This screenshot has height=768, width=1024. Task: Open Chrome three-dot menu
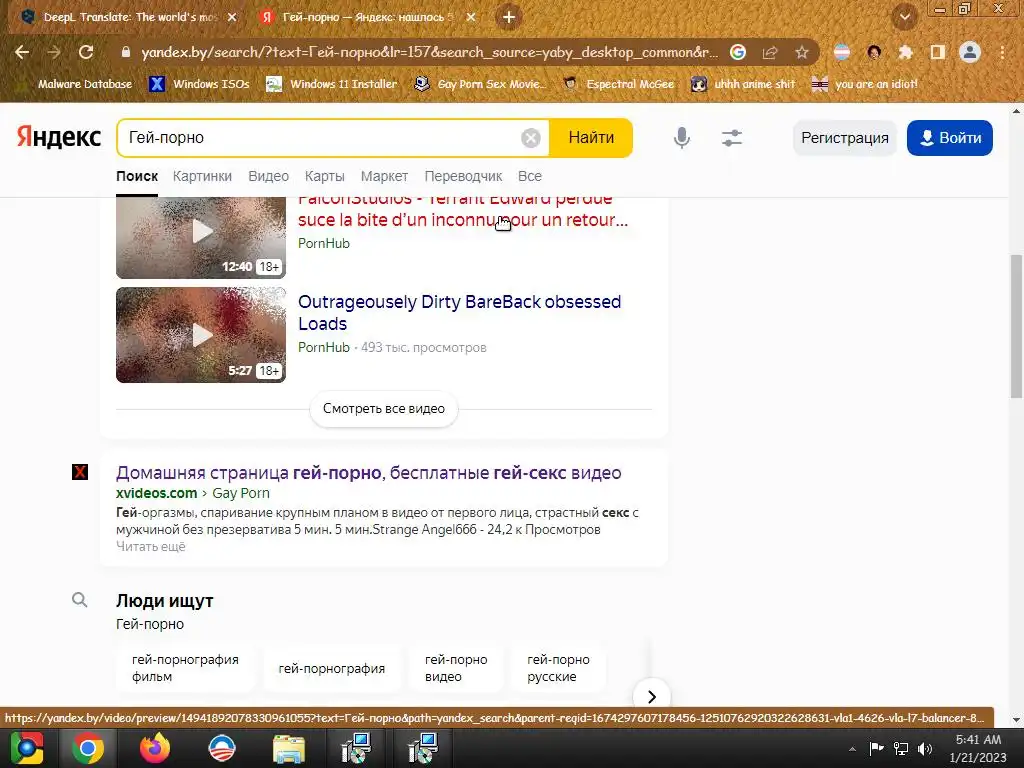1002,52
